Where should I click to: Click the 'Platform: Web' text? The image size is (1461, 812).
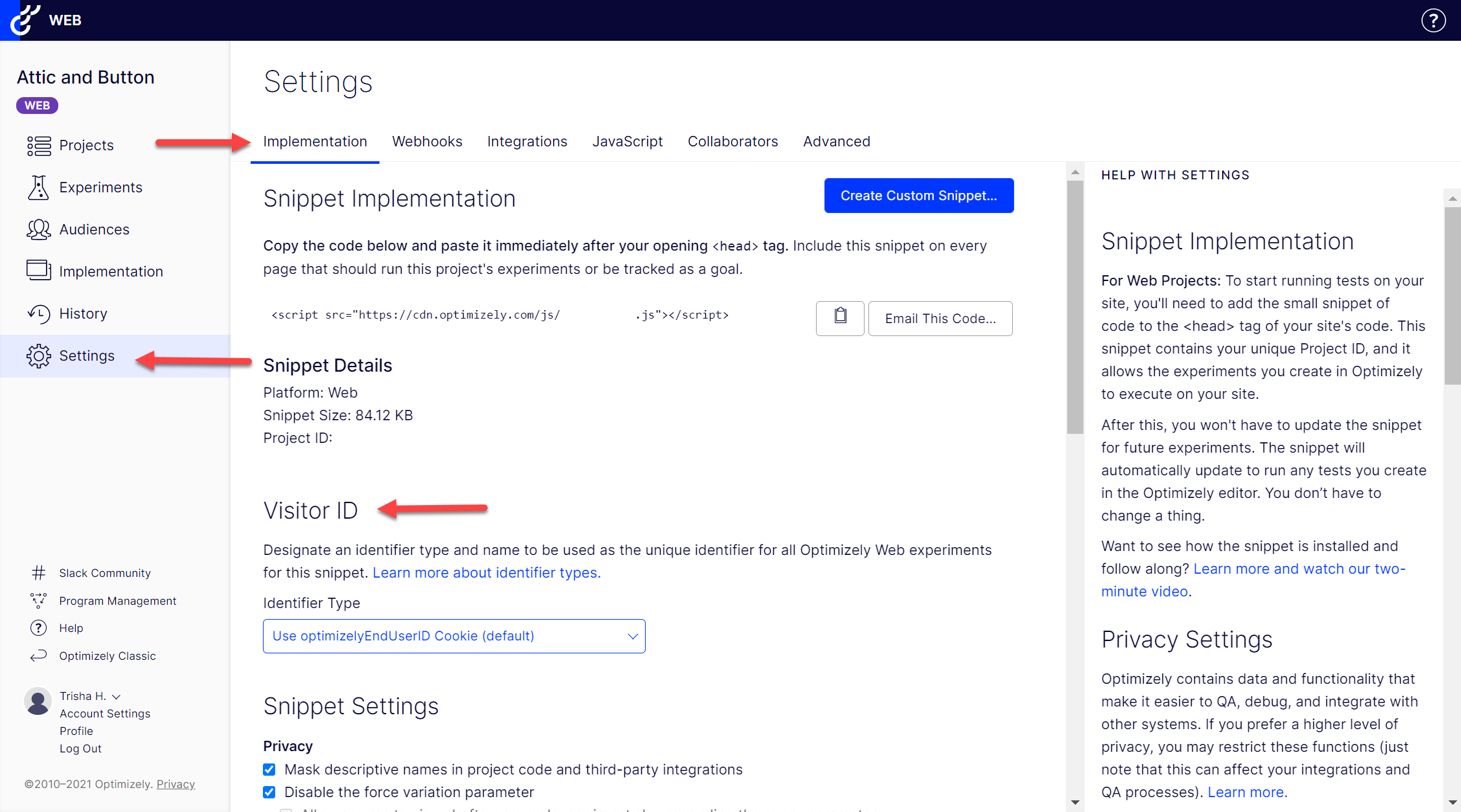click(x=310, y=392)
